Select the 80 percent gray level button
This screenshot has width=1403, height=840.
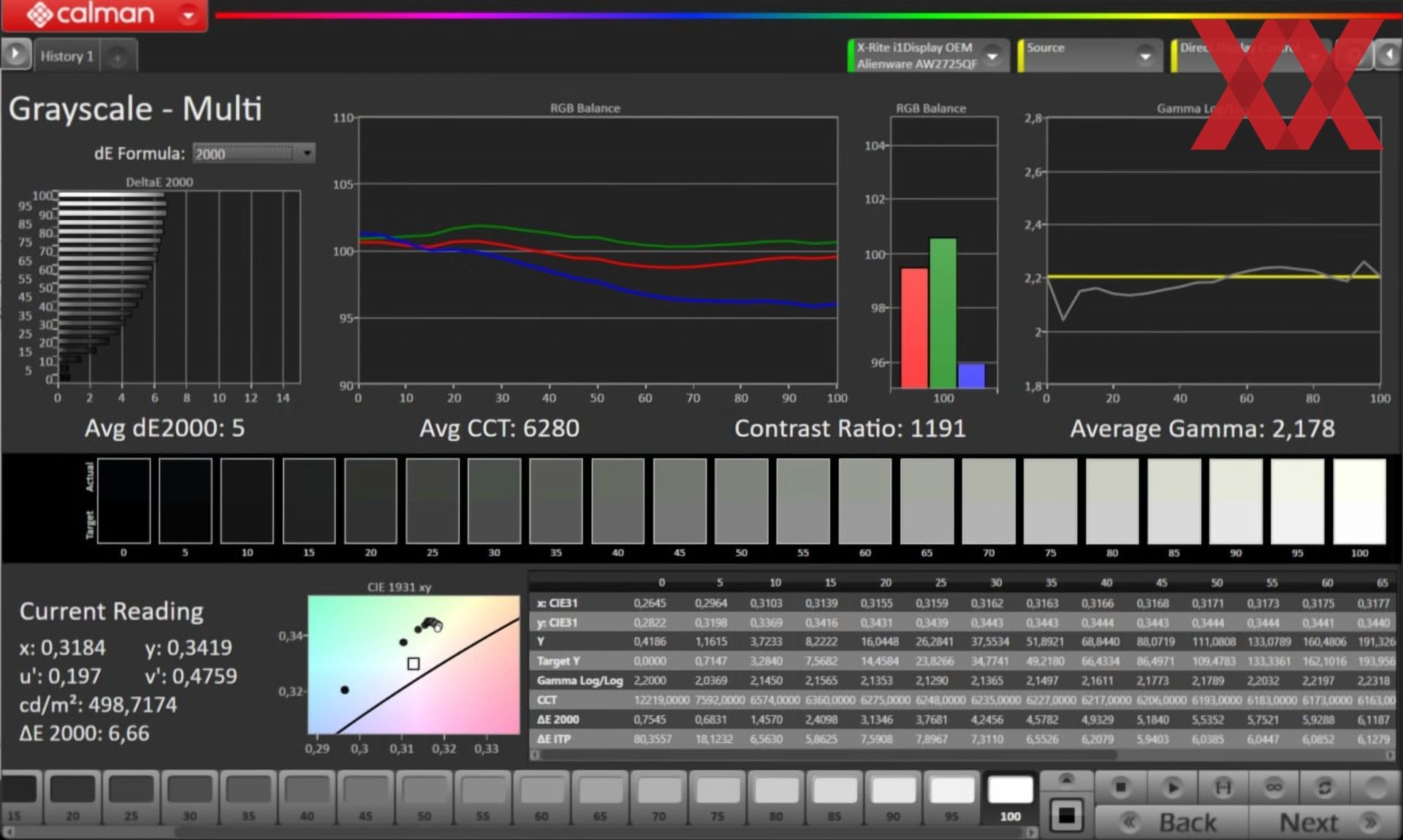[x=776, y=798]
